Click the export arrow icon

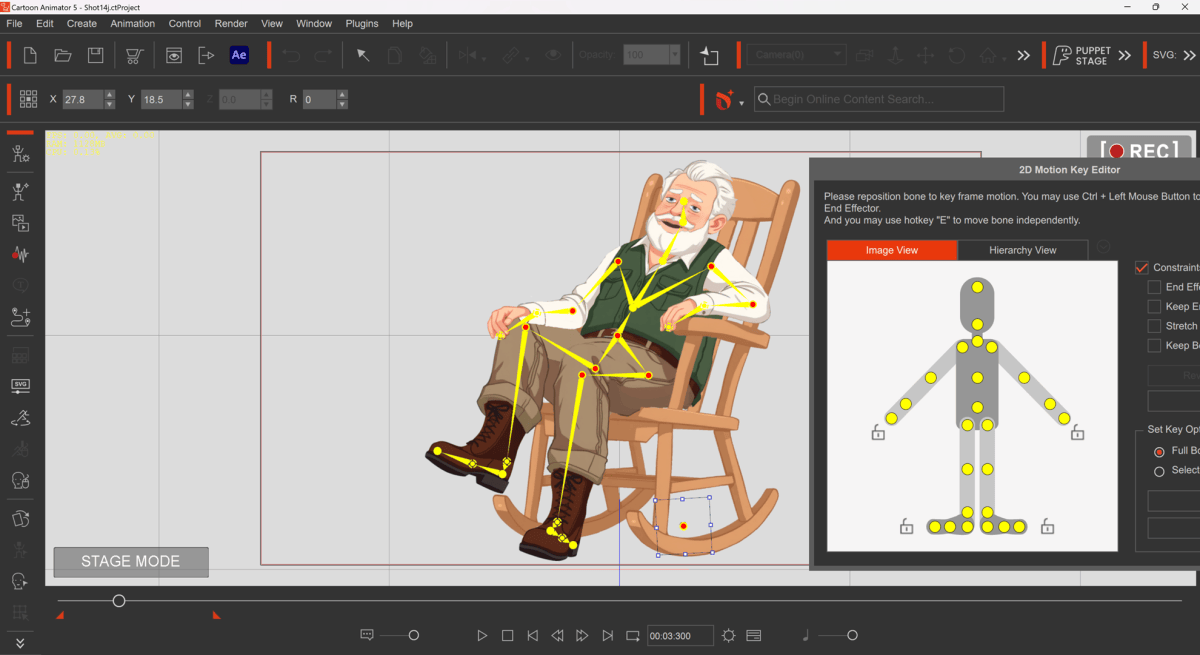[207, 55]
